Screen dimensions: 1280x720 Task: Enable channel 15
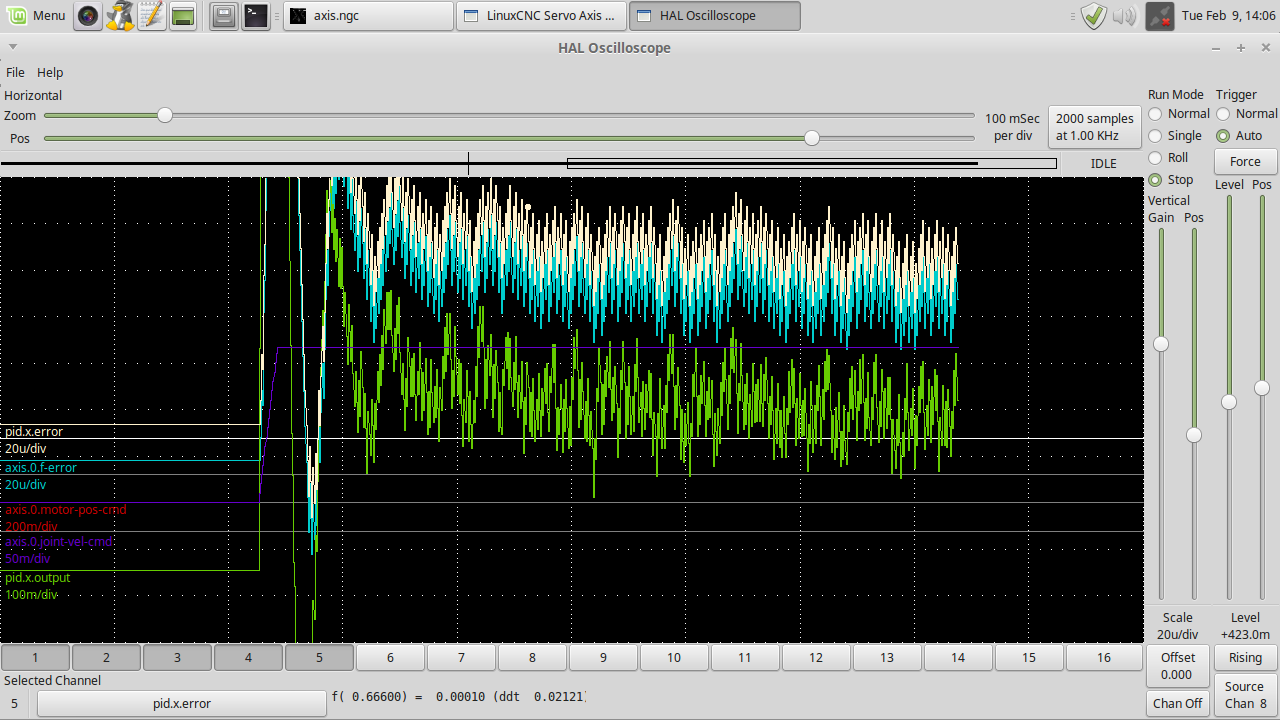[x=1029, y=657]
